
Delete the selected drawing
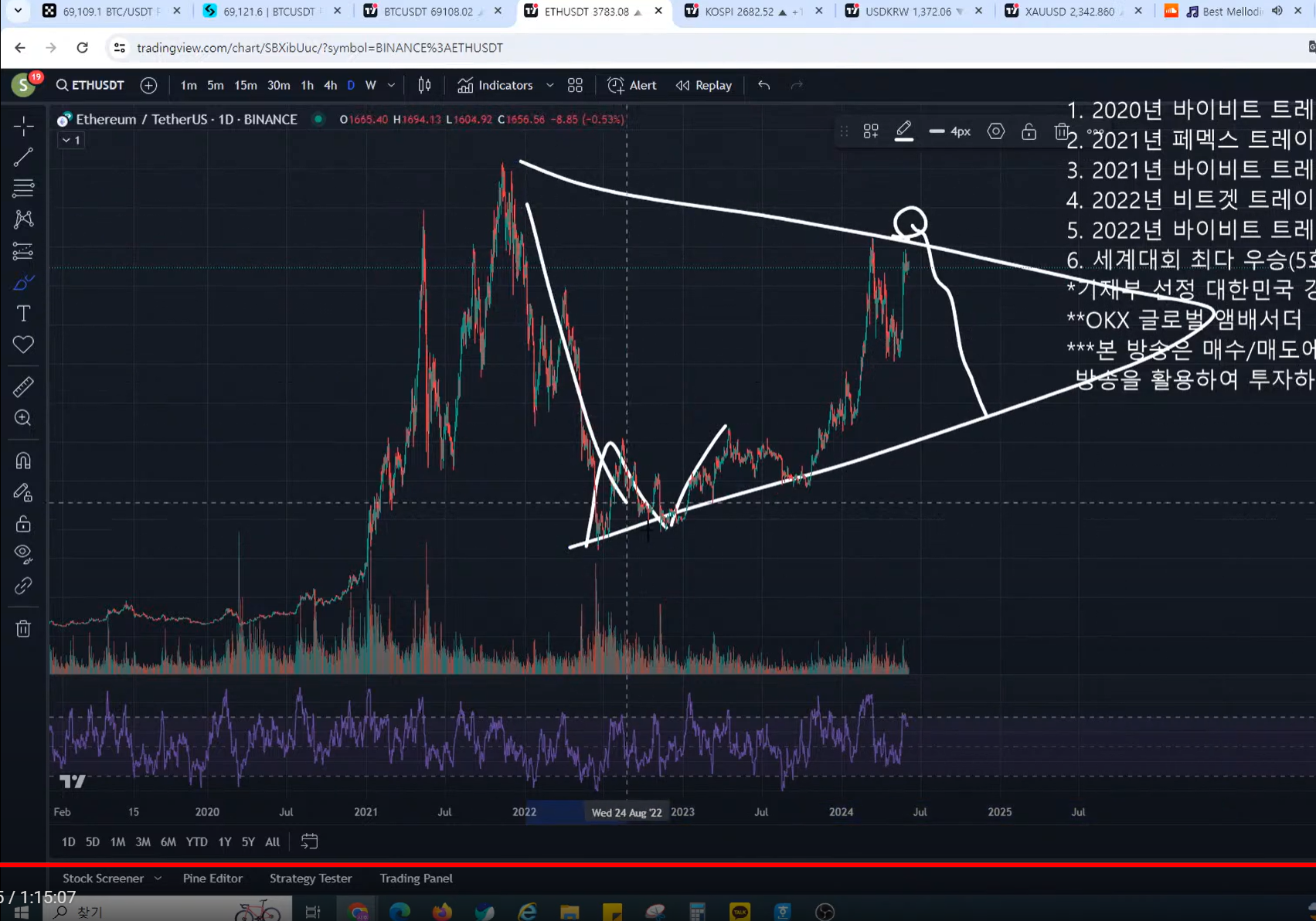click(1061, 131)
